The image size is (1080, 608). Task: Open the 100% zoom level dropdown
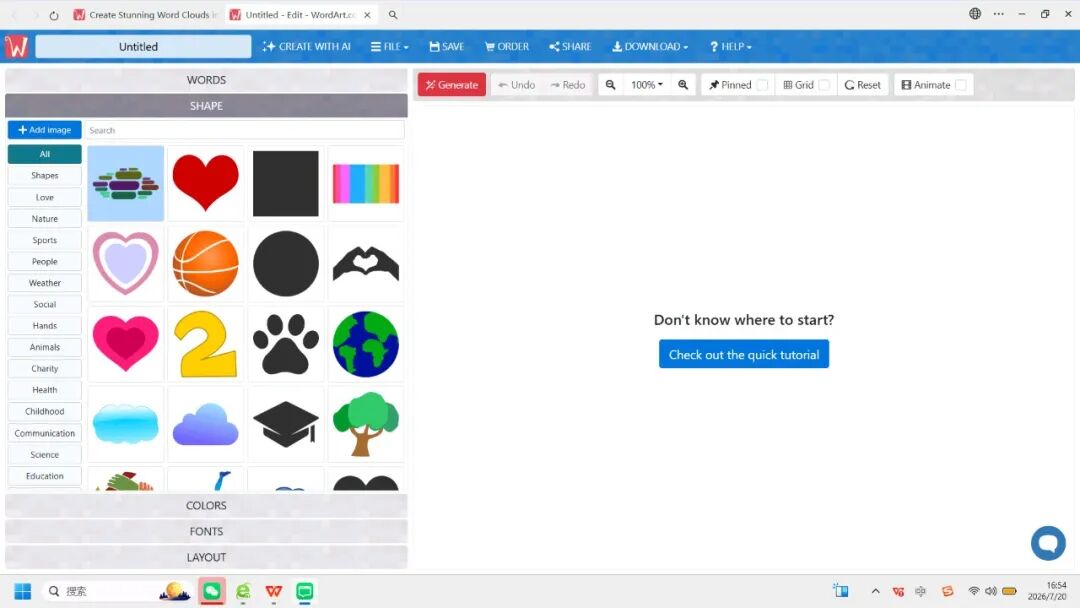[x=647, y=85]
